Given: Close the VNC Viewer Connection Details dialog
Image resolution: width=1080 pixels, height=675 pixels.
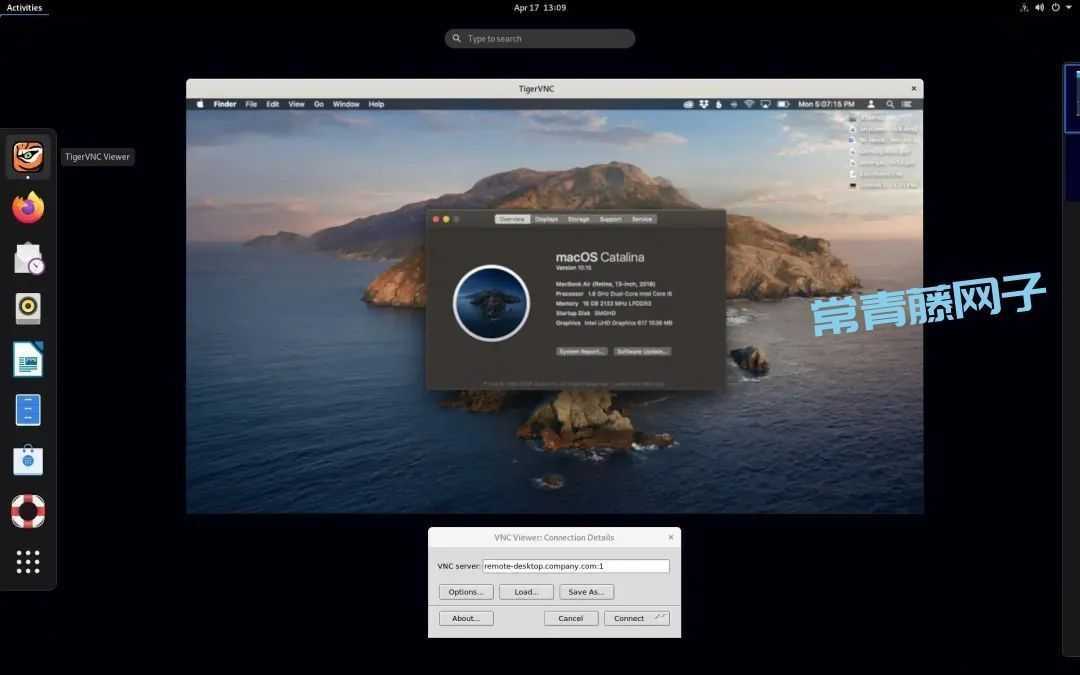Looking at the screenshot, I should click(671, 537).
